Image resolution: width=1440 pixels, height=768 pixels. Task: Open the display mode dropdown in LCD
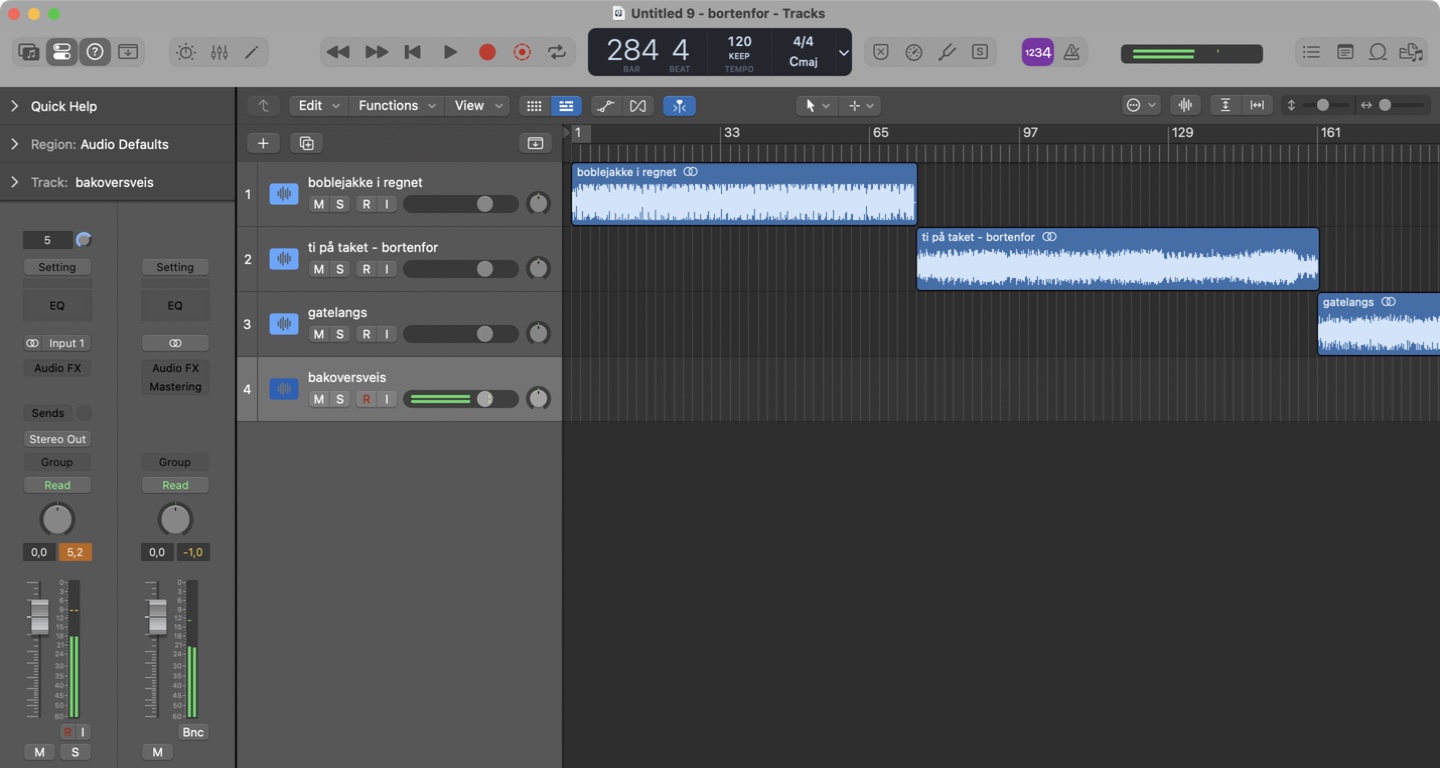[x=843, y=52]
